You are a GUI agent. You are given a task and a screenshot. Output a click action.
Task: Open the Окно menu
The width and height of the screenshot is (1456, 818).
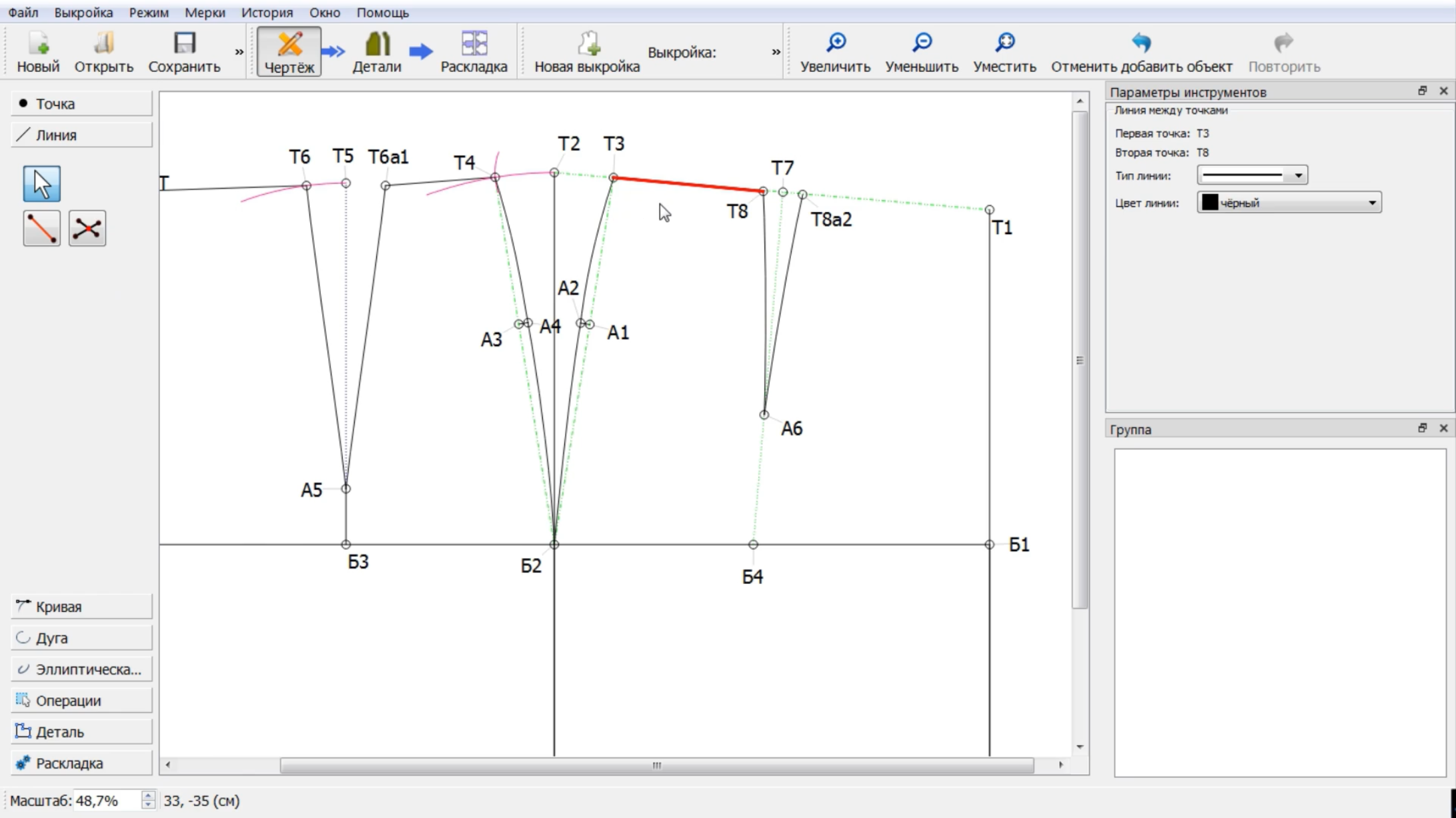click(x=325, y=13)
